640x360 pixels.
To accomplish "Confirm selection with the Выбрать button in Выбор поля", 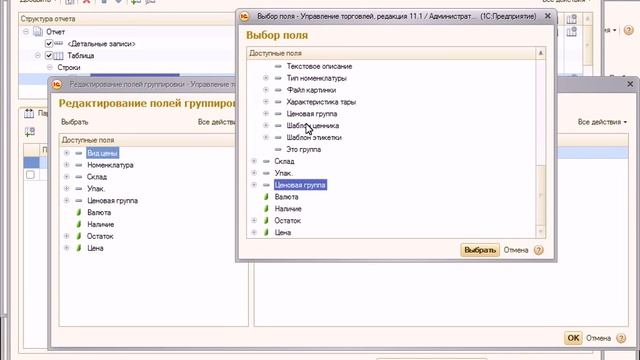I will tap(480, 250).
